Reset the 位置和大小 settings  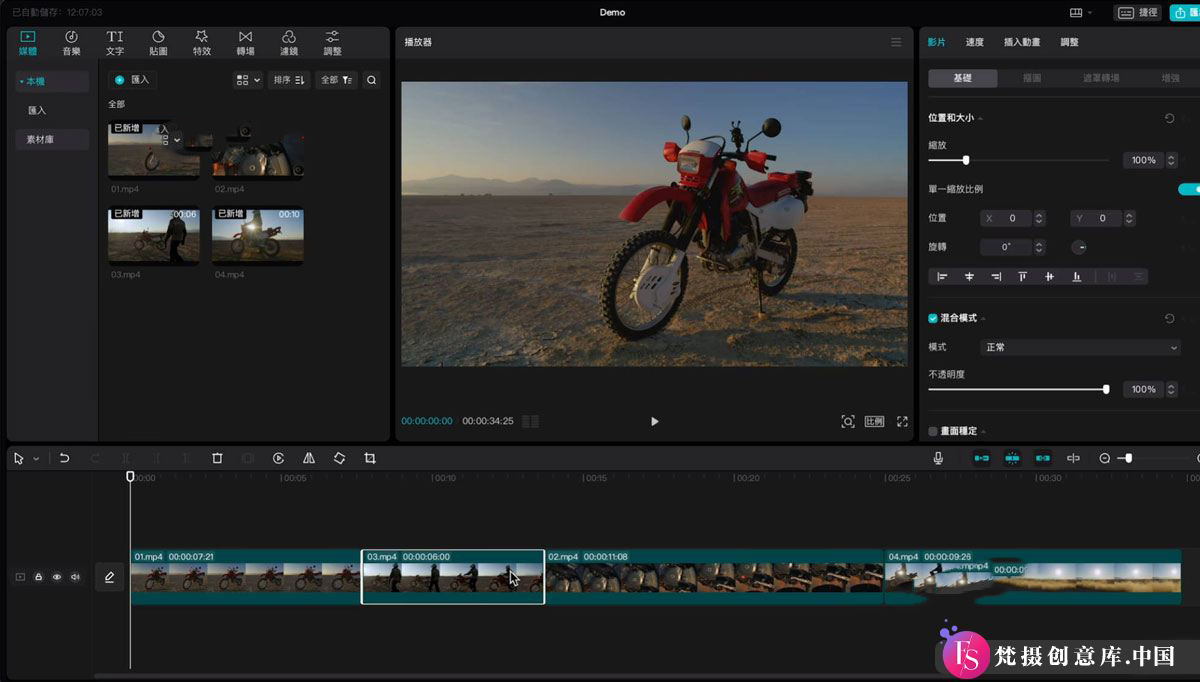point(1169,118)
